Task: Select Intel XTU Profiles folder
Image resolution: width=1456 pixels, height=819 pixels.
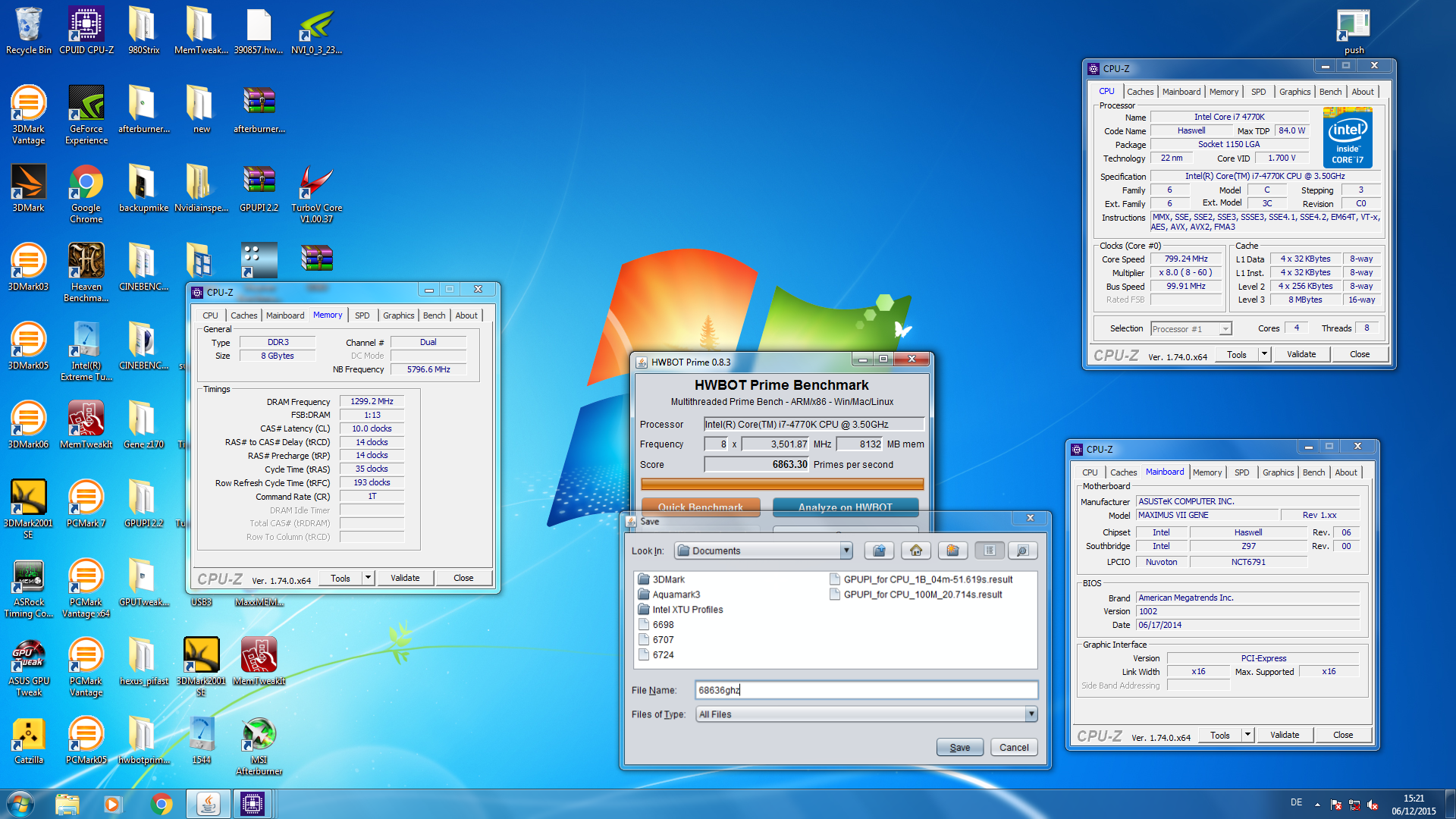Action: pyautogui.click(x=680, y=610)
